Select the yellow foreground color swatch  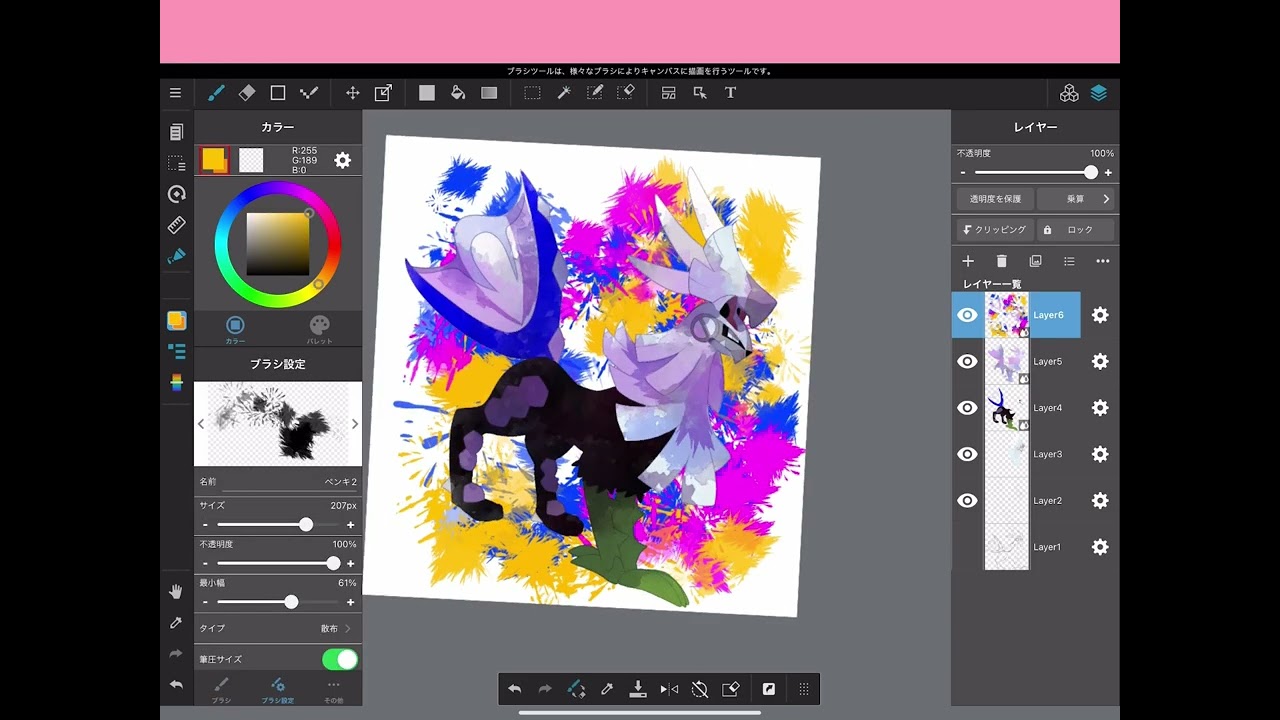(214, 160)
